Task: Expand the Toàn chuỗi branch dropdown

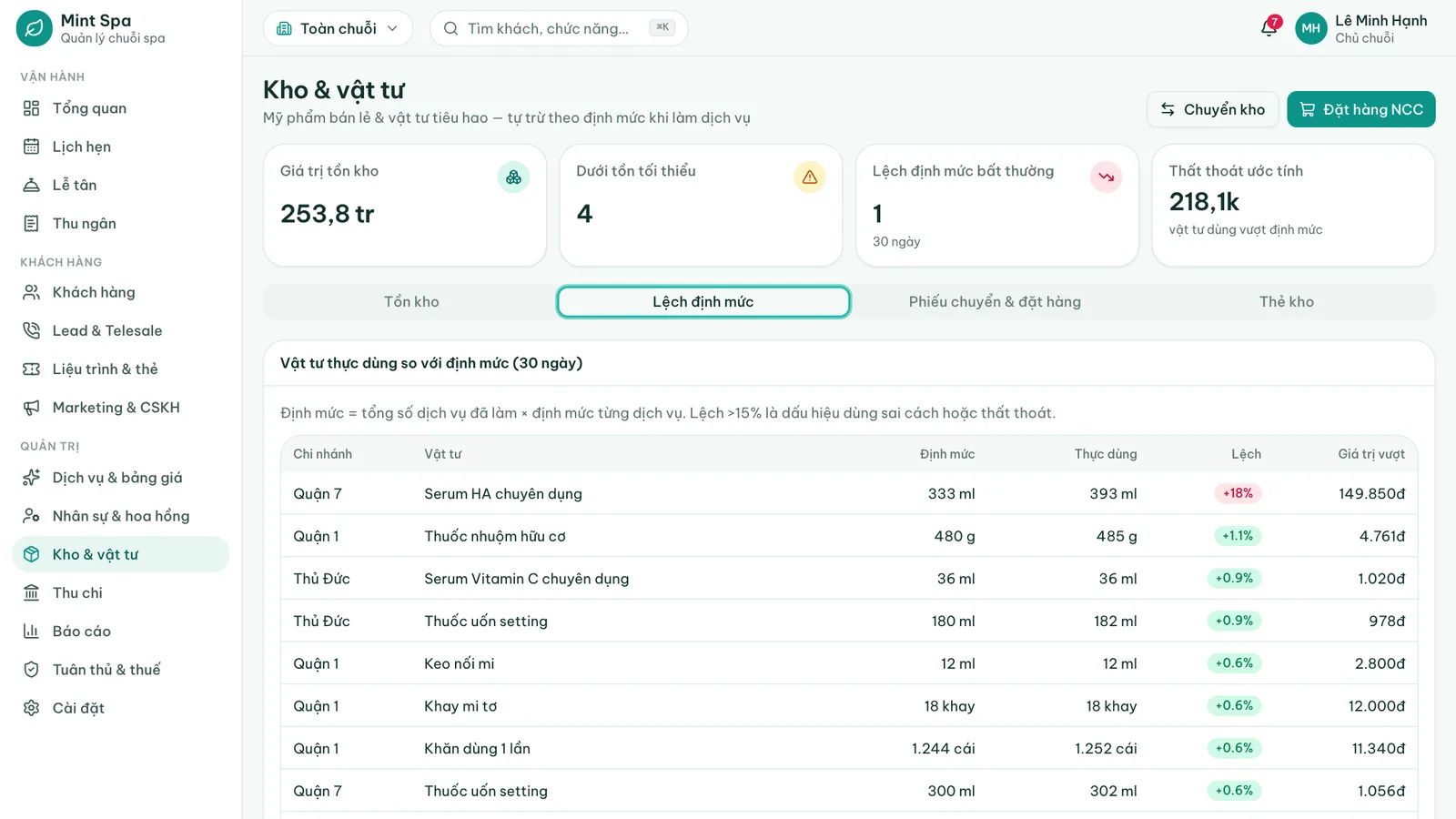Action: (x=338, y=28)
